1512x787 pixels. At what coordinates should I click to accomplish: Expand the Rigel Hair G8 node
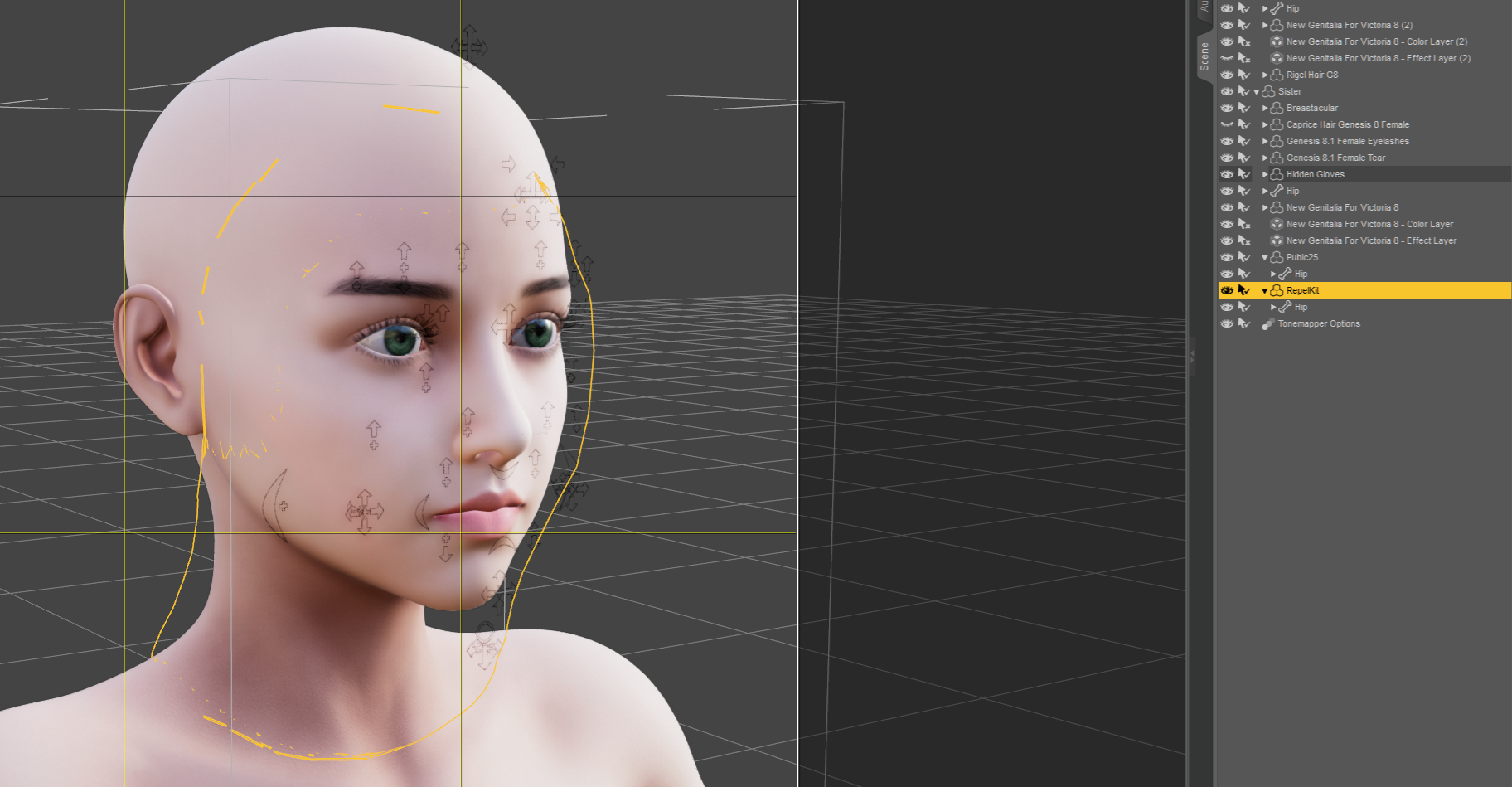[1265, 75]
